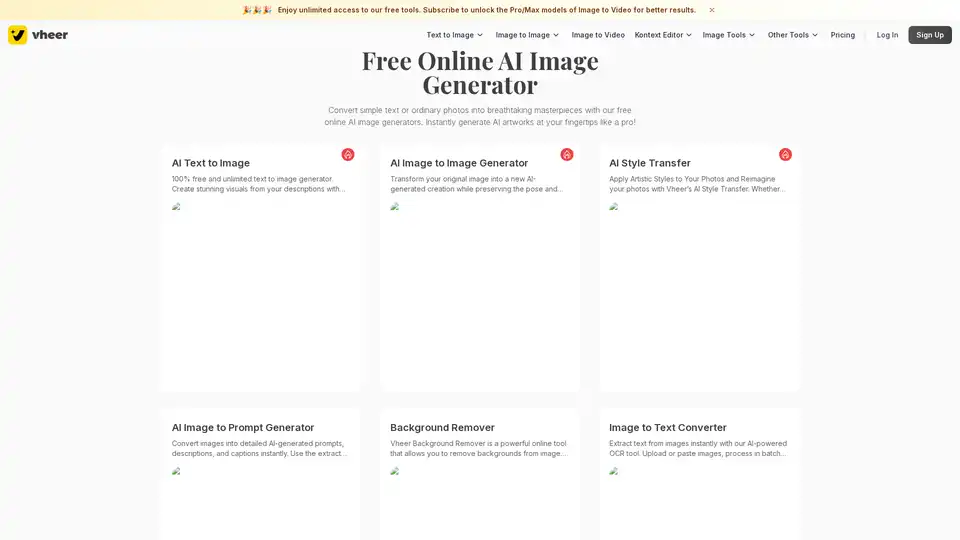The width and height of the screenshot is (960, 540).
Task: Expand the Image to Image dropdown
Action: click(x=527, y=35)
